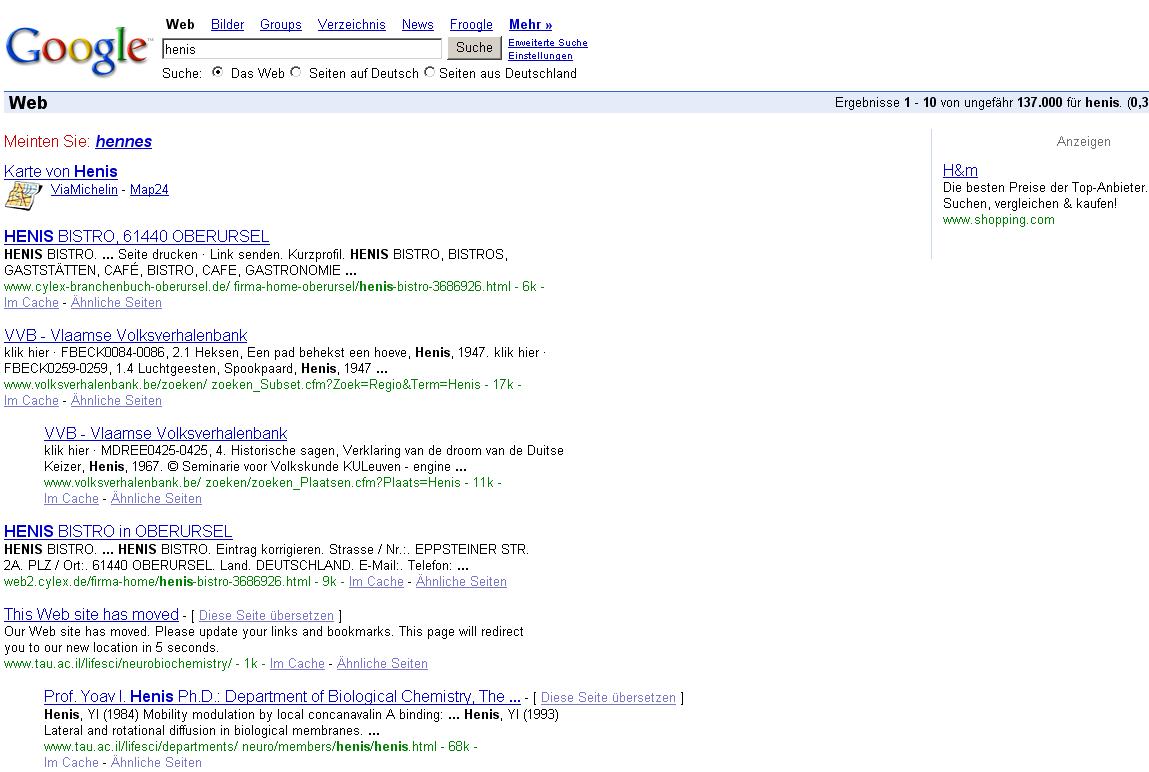Open the H&m sponsored ad link

(x=960, y=170)
